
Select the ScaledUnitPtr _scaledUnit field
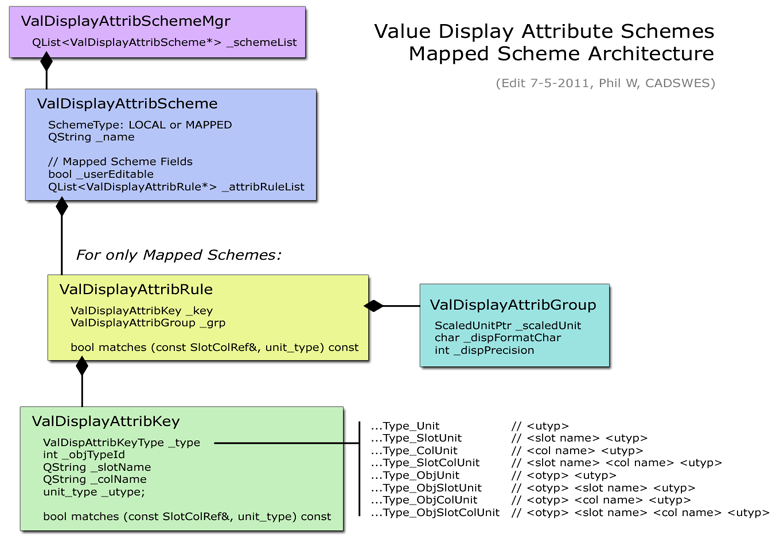point(507,326)
